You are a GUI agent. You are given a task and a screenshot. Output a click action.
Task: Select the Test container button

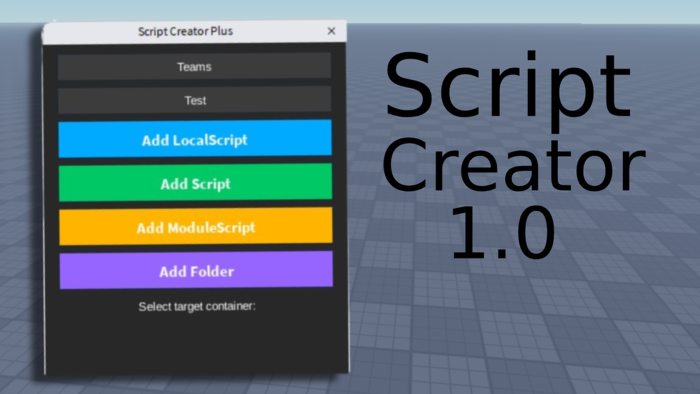[195, 100]
